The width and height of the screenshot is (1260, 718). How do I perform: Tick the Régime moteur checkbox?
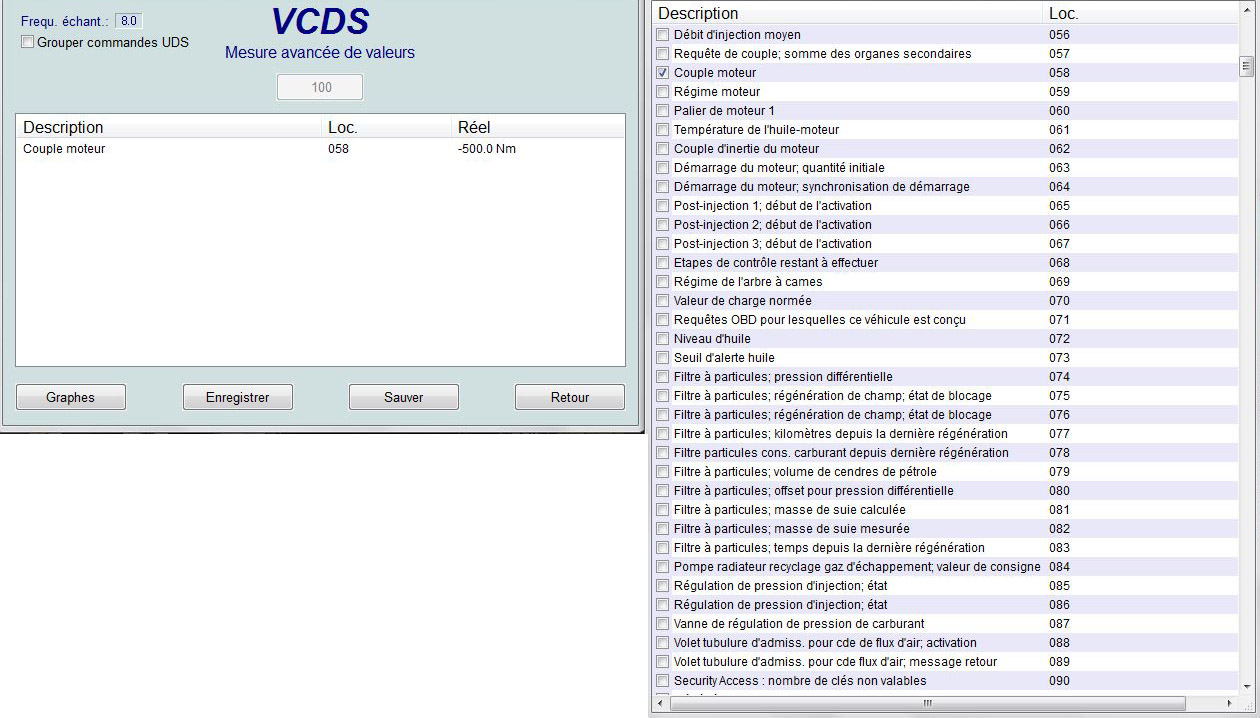click(x=662, y=92)
